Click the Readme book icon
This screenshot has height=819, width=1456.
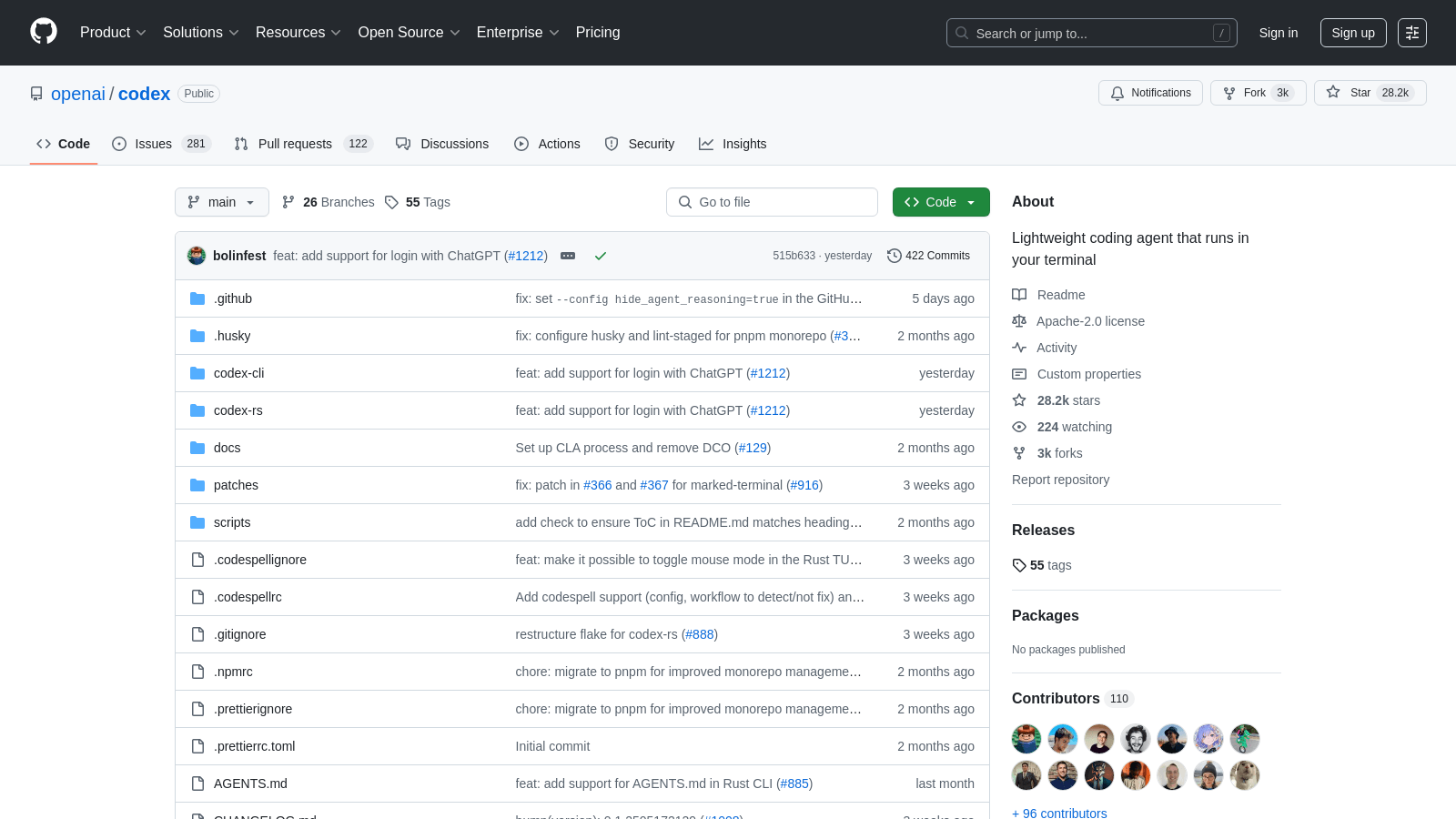pos(1019,294)
